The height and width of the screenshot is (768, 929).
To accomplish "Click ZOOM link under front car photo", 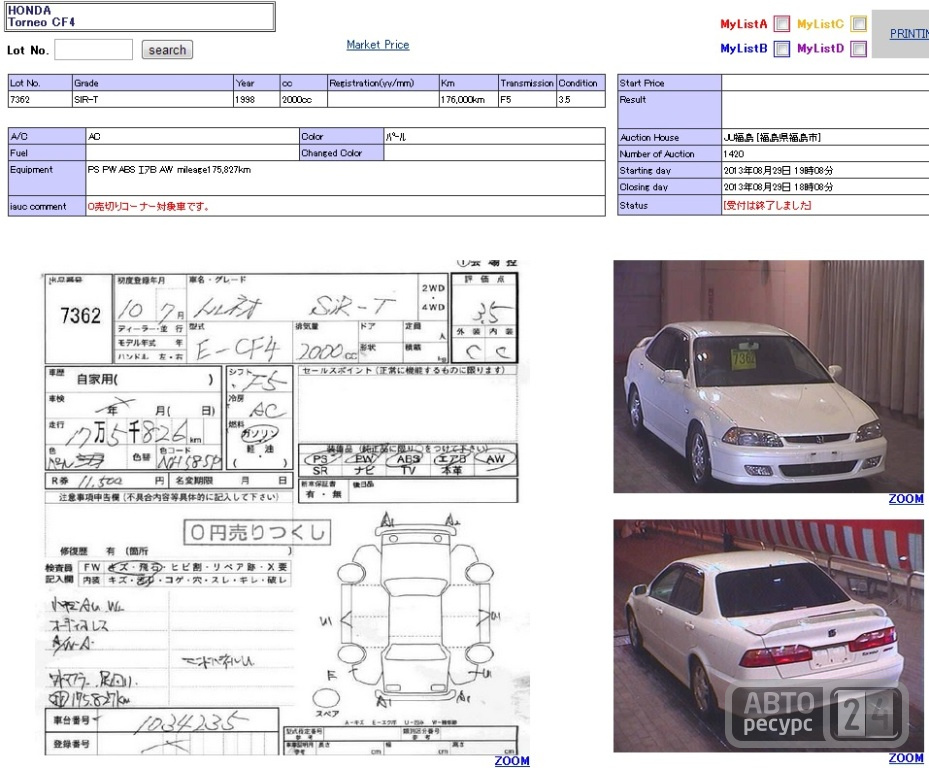I will coord(906,499).
